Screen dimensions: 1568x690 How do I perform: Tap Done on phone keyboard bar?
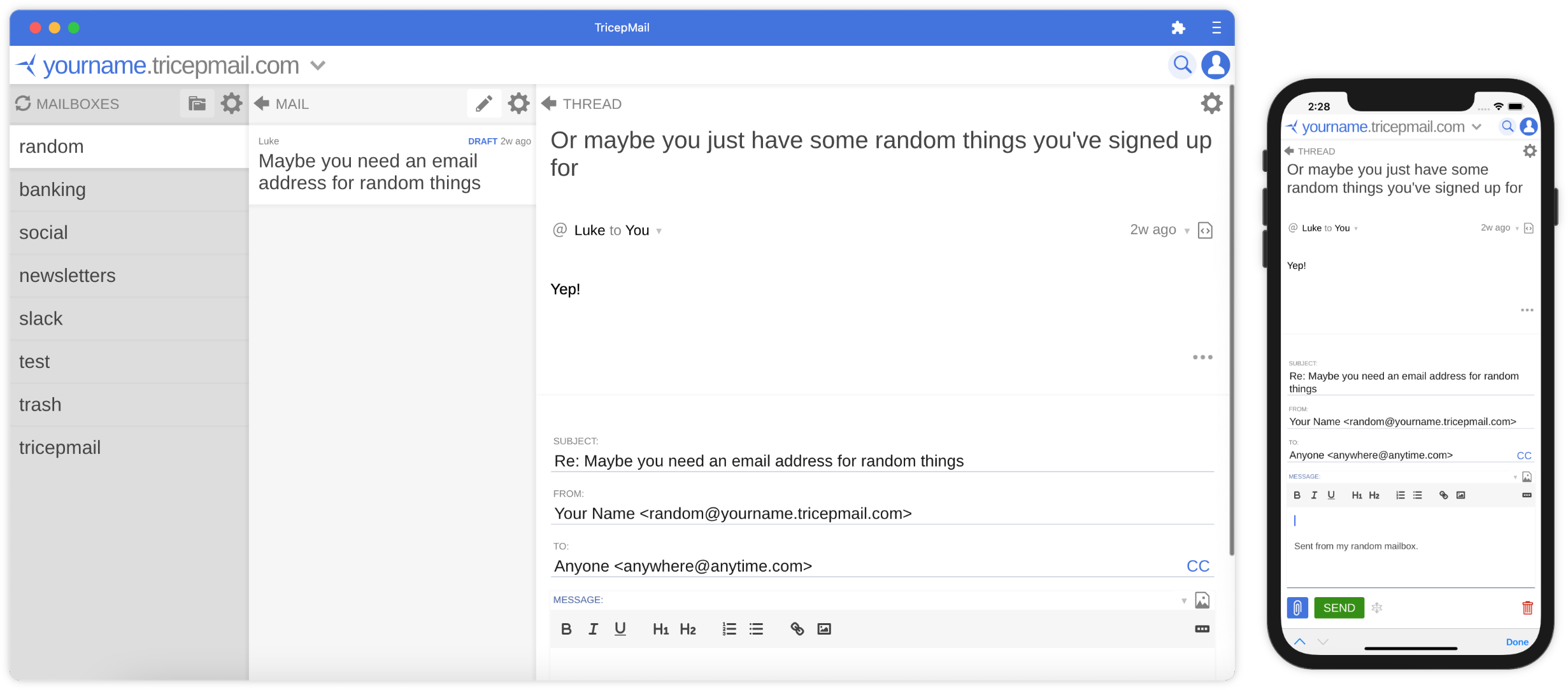(1517, 642)
